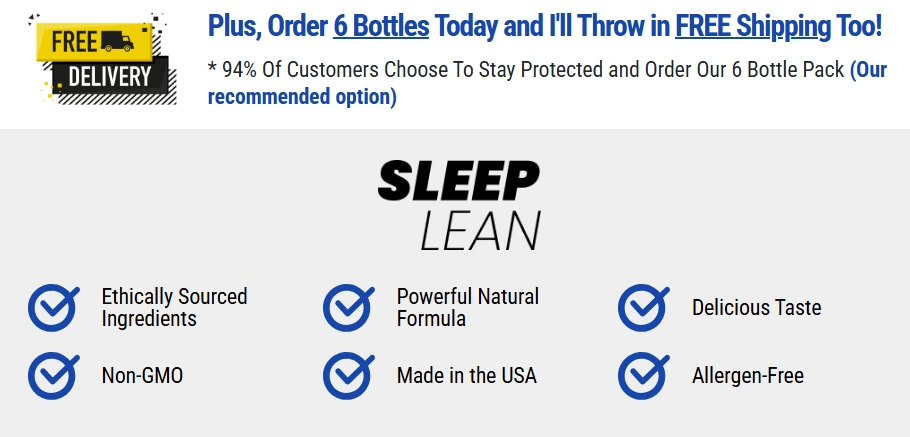910x437 pixels.
Task: Click the "Powerful Natural Formula" label
Action: coord(467,308)
